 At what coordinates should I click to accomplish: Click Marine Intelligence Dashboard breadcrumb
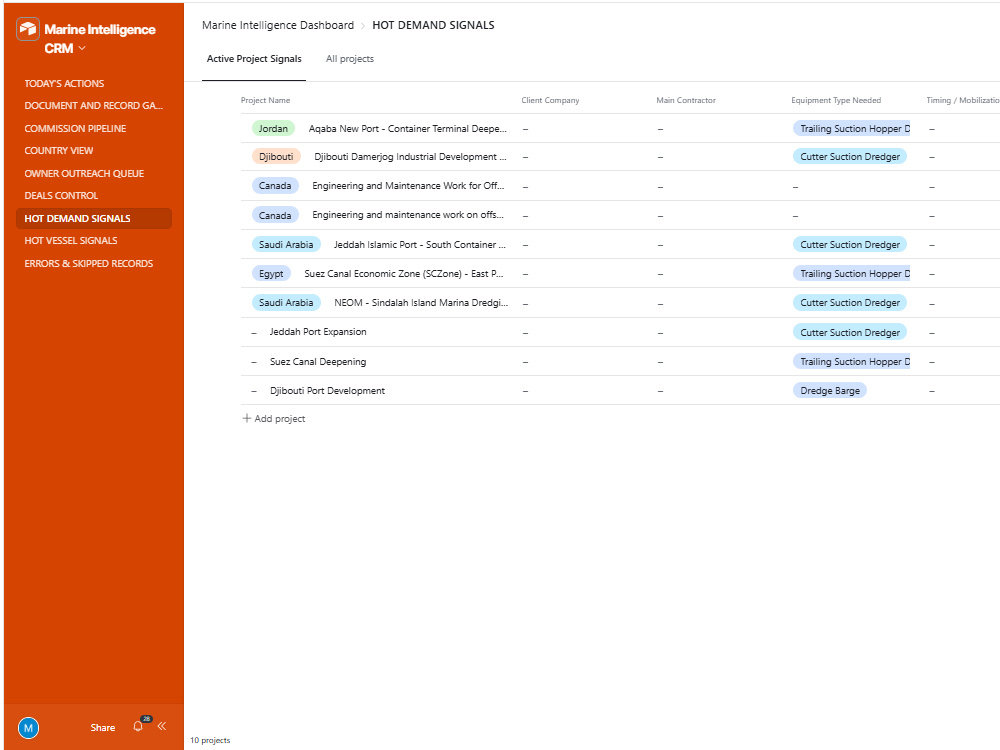[277, 25]
